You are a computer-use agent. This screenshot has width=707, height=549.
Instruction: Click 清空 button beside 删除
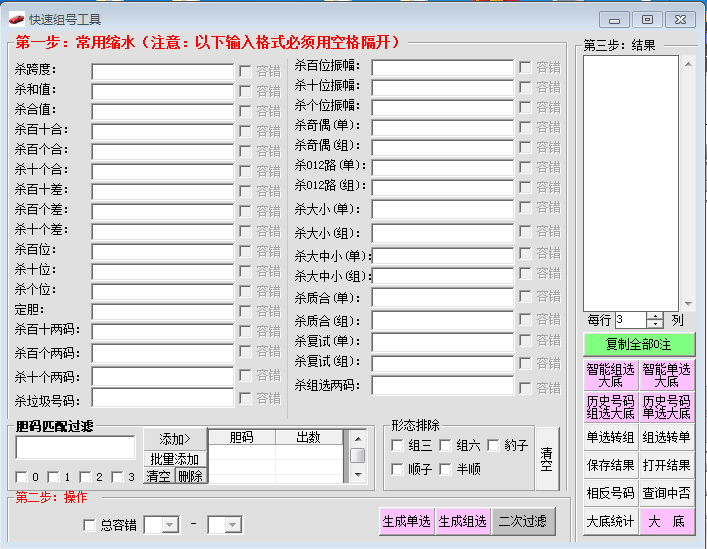[x=159, y=476]
